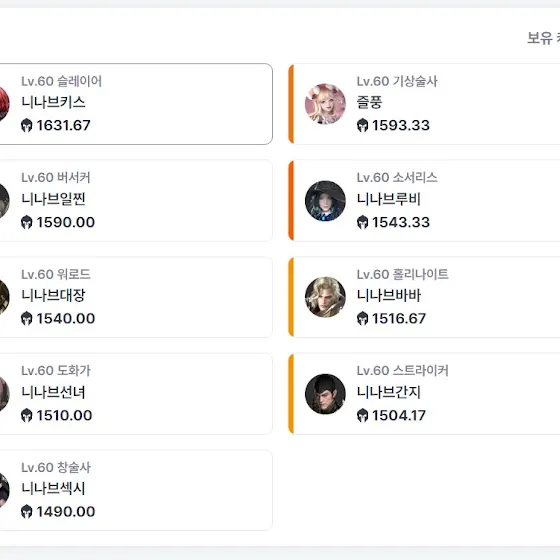Click helmet icon beside 1631.67
This screenshot has height=560, width=560.
click(x=27, y=125)
